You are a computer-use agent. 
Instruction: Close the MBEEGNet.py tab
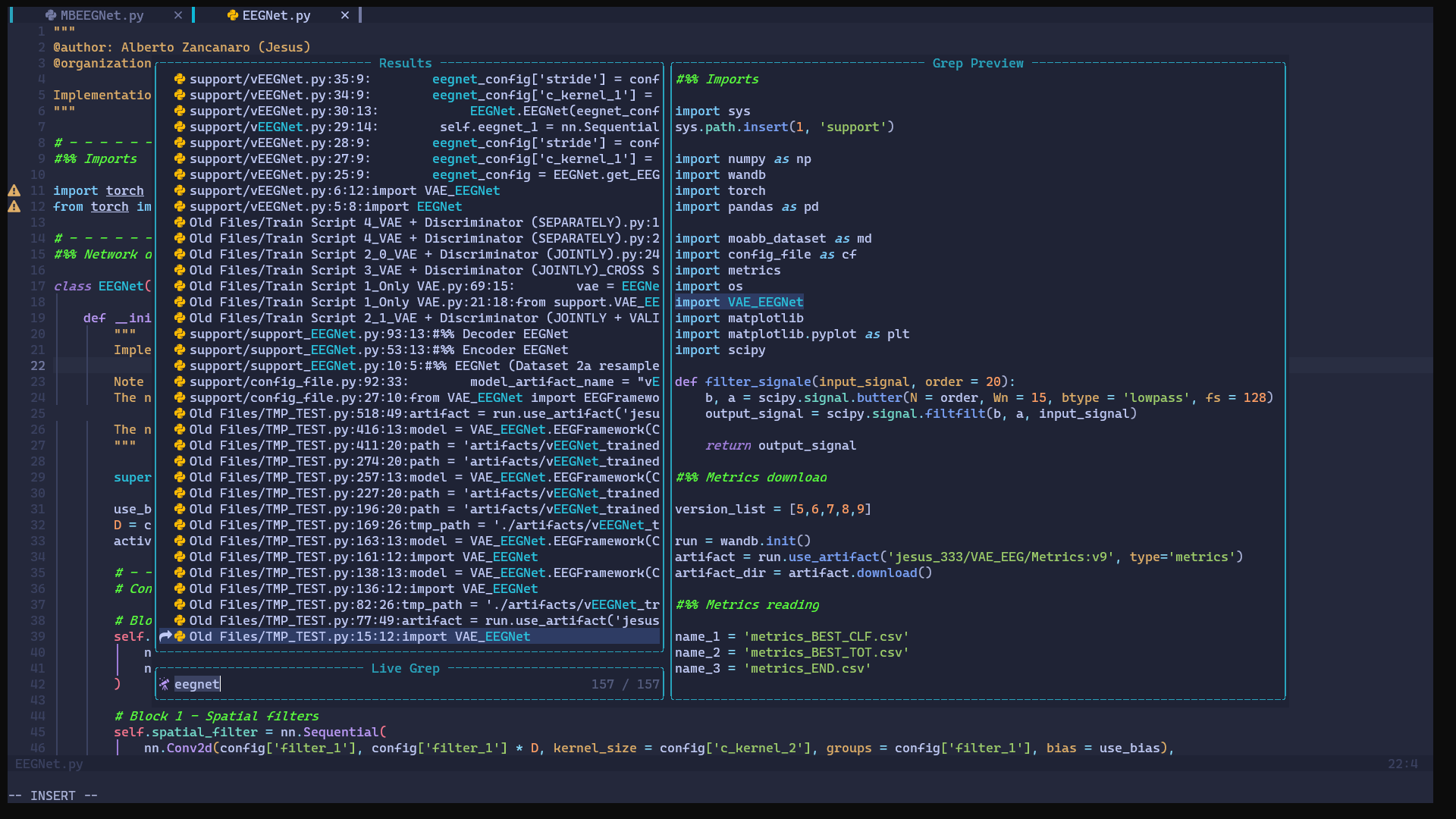(x=177, y=15)
